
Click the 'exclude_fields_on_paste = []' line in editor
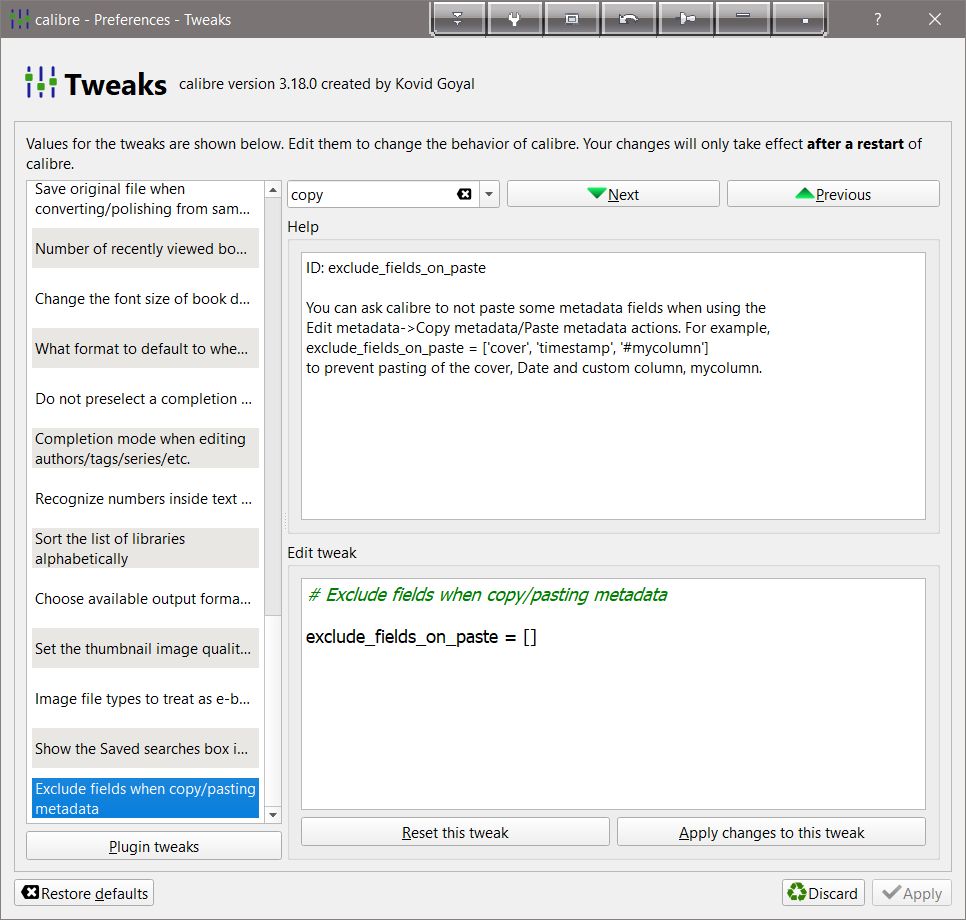click(x=421, y=637)
